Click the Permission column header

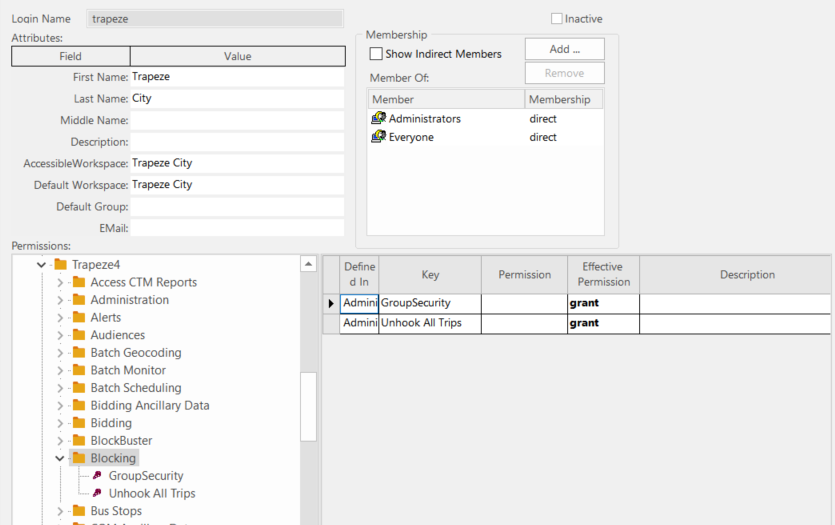click(525, 274)
